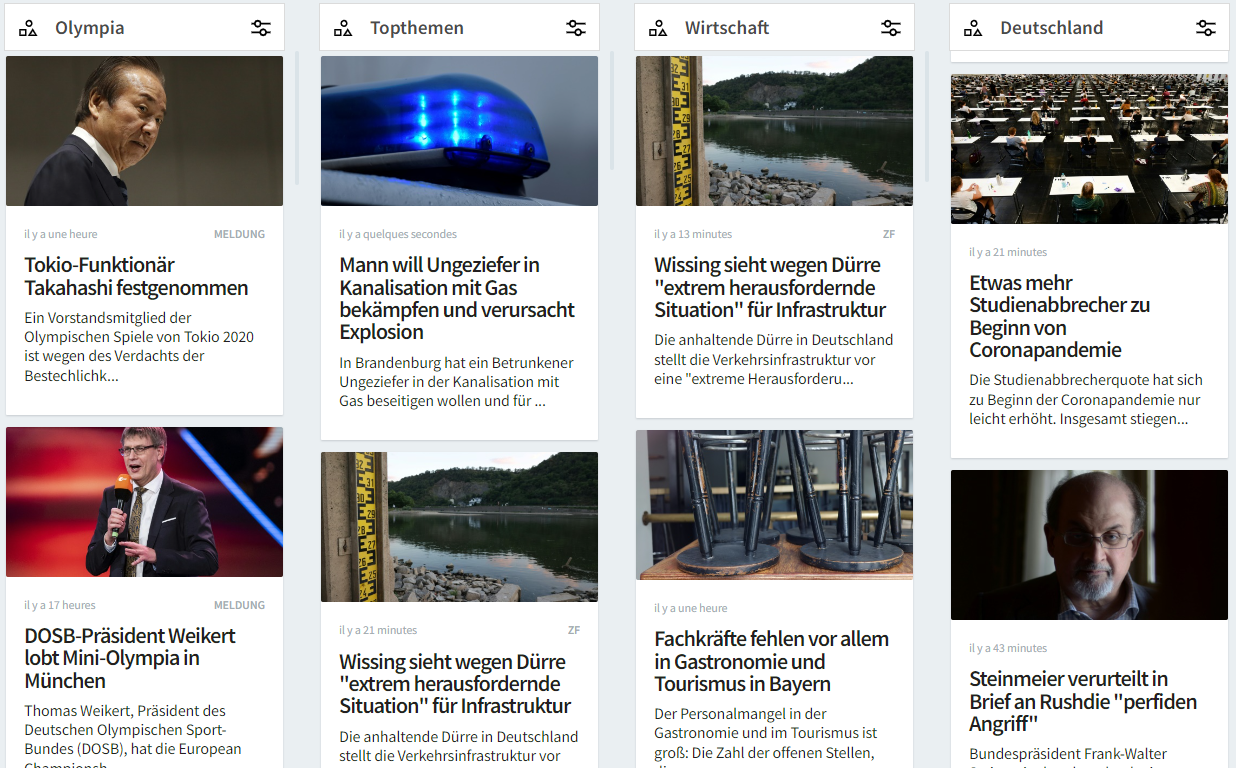Open DOSB-Präsident Weikert Mini-Olympia article
Viewport: 1236px width, 768px height.
click(130, 658)
